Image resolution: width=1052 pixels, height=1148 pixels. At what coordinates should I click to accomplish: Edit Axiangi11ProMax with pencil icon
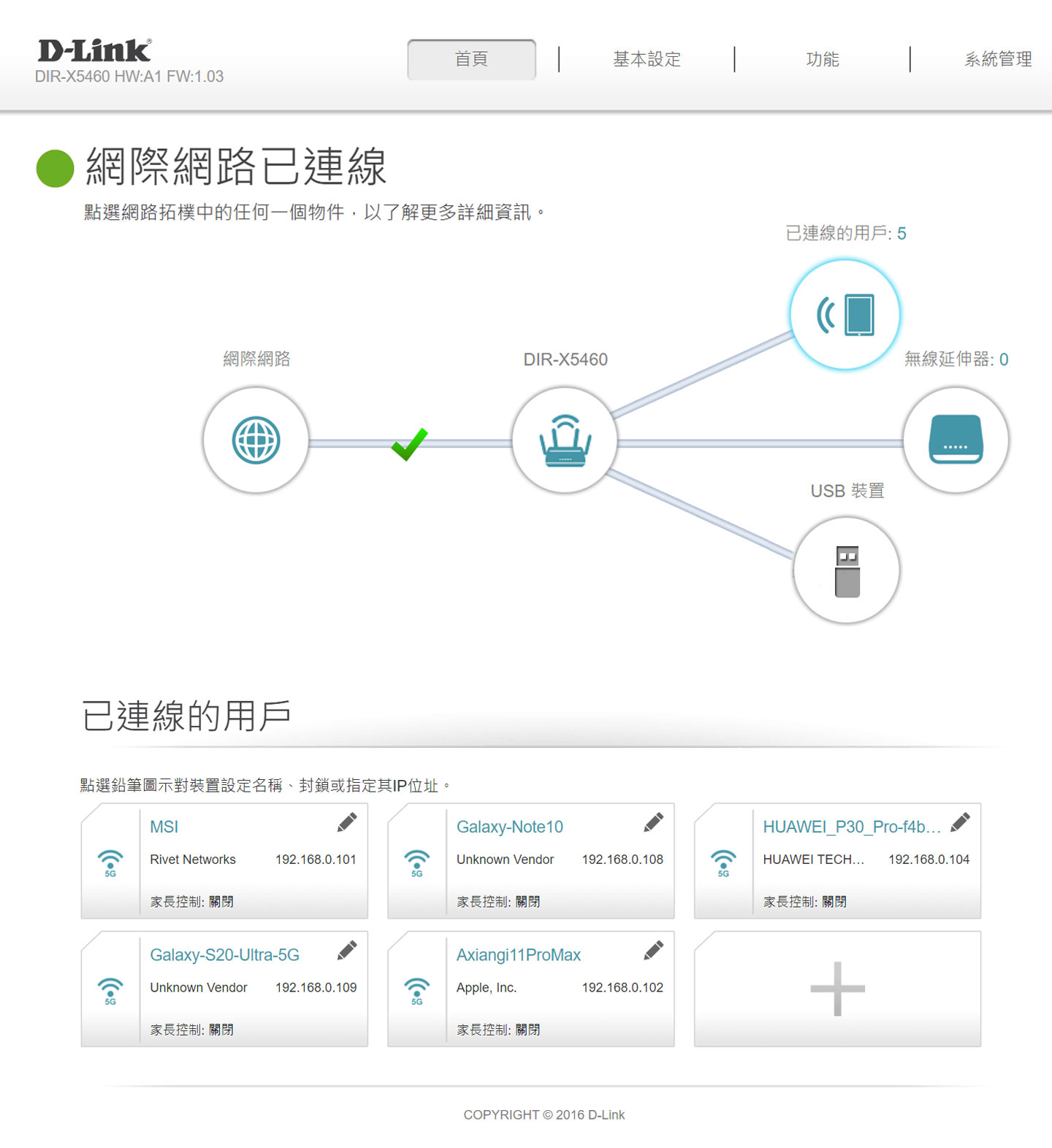pyautogui.click(x=654, y=950)
